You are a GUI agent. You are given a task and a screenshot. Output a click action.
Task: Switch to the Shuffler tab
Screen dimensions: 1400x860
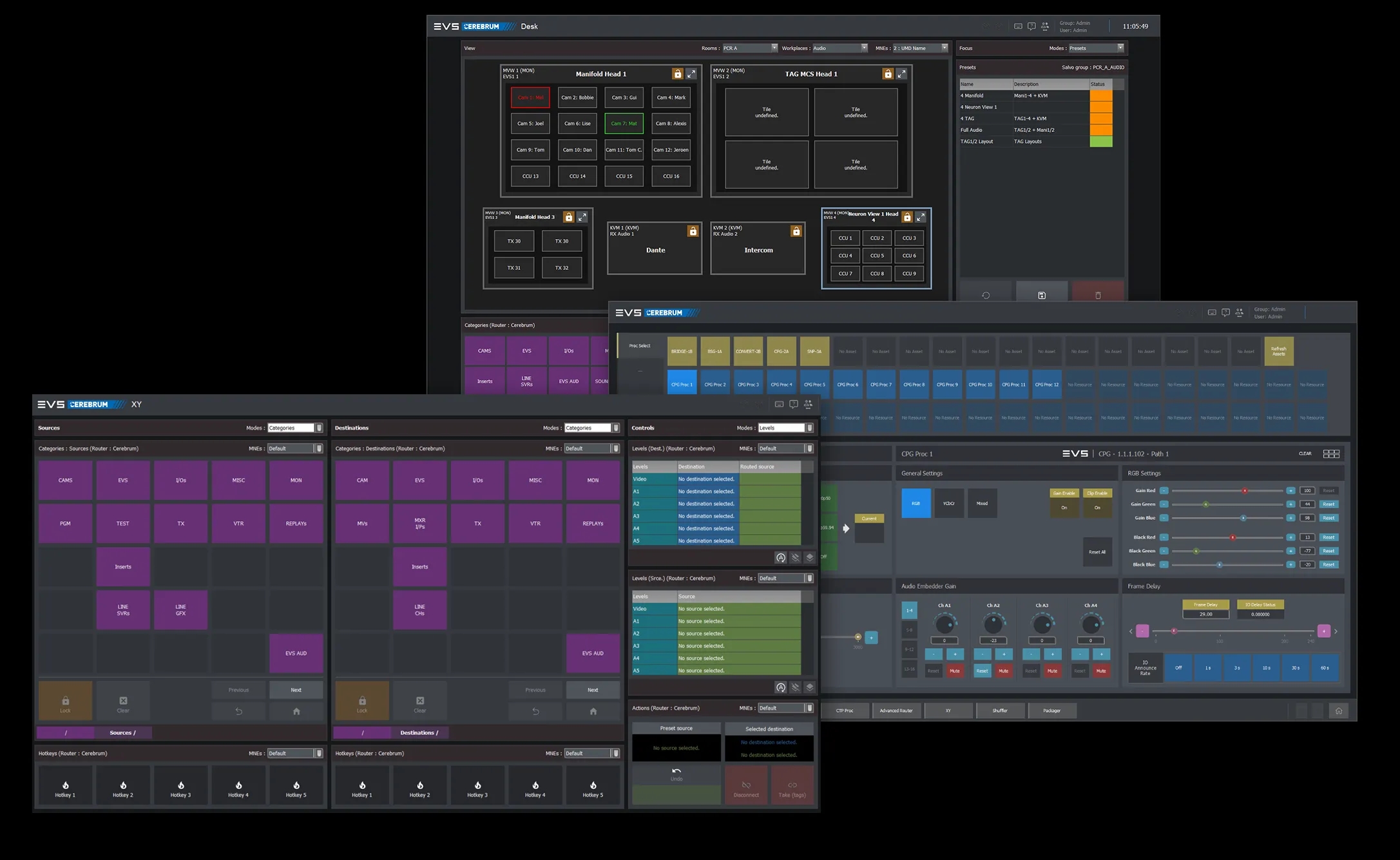[x=1000, y=711]
